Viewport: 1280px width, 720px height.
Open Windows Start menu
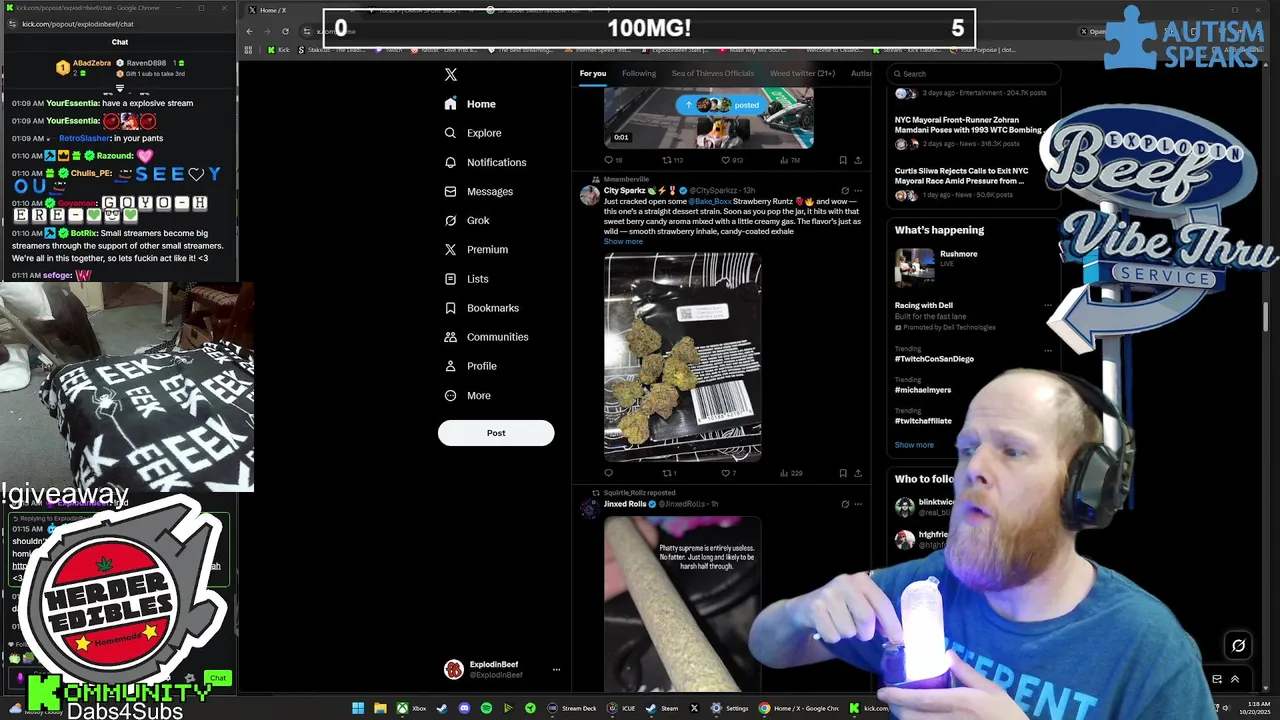pyautogui.click(x=358, y=708)
